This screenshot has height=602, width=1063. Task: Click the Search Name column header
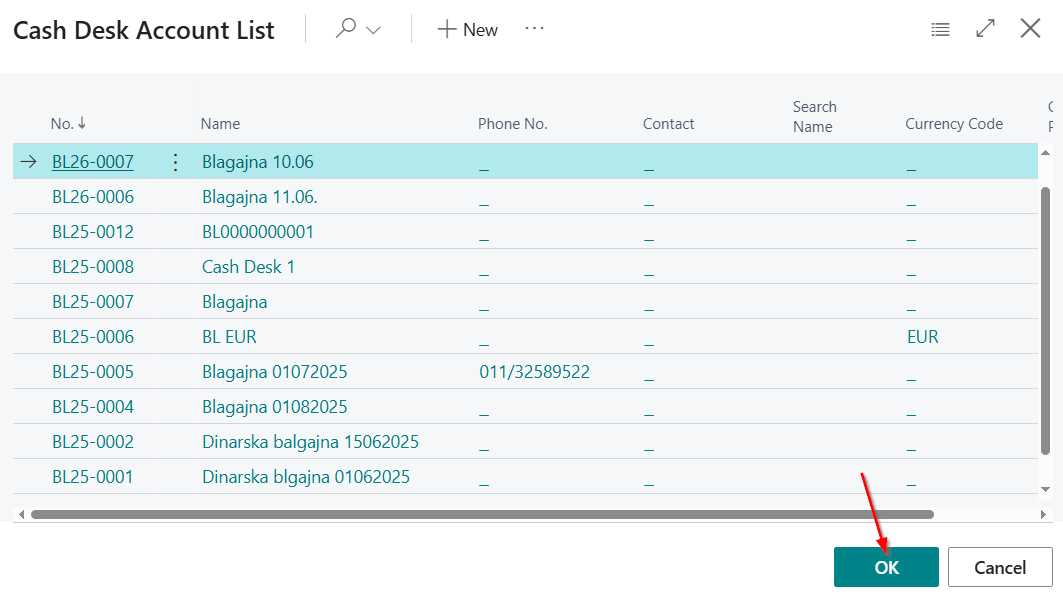pyautogui.click(x=815, y=117)
